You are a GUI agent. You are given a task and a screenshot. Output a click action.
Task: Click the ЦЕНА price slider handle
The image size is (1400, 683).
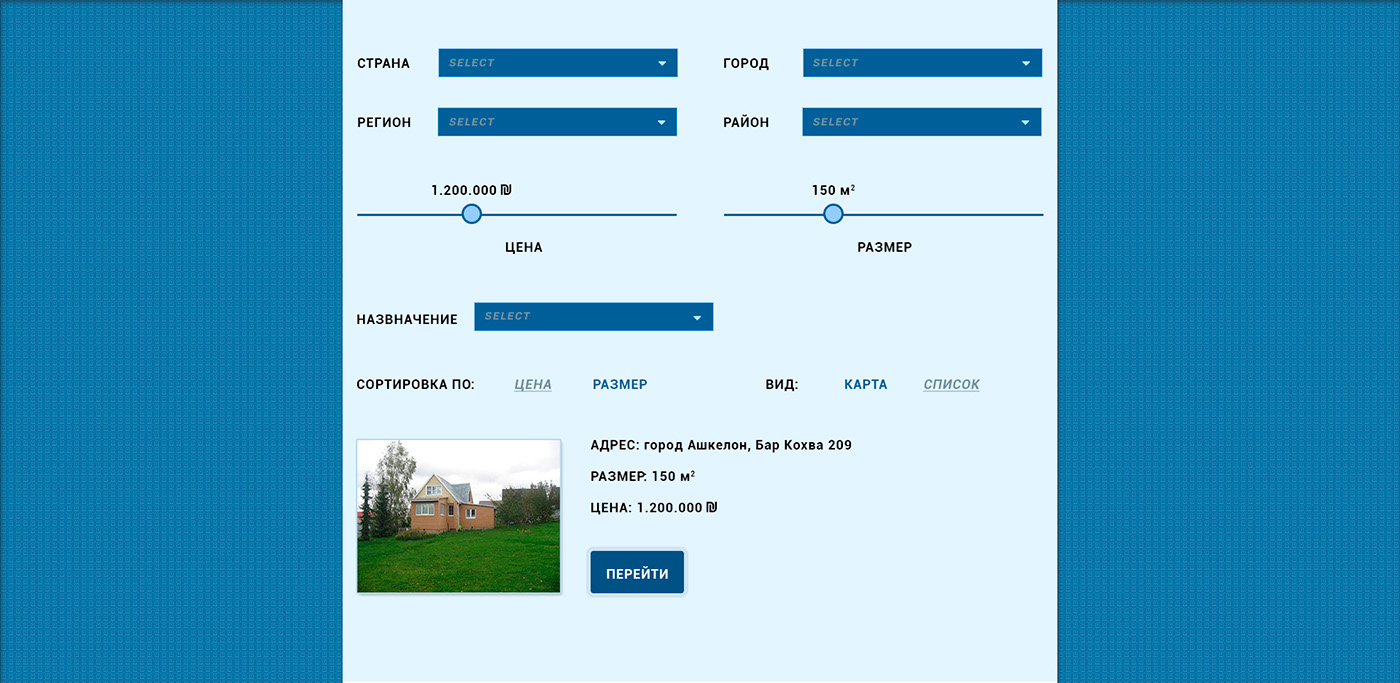click(x=472, y=214)
